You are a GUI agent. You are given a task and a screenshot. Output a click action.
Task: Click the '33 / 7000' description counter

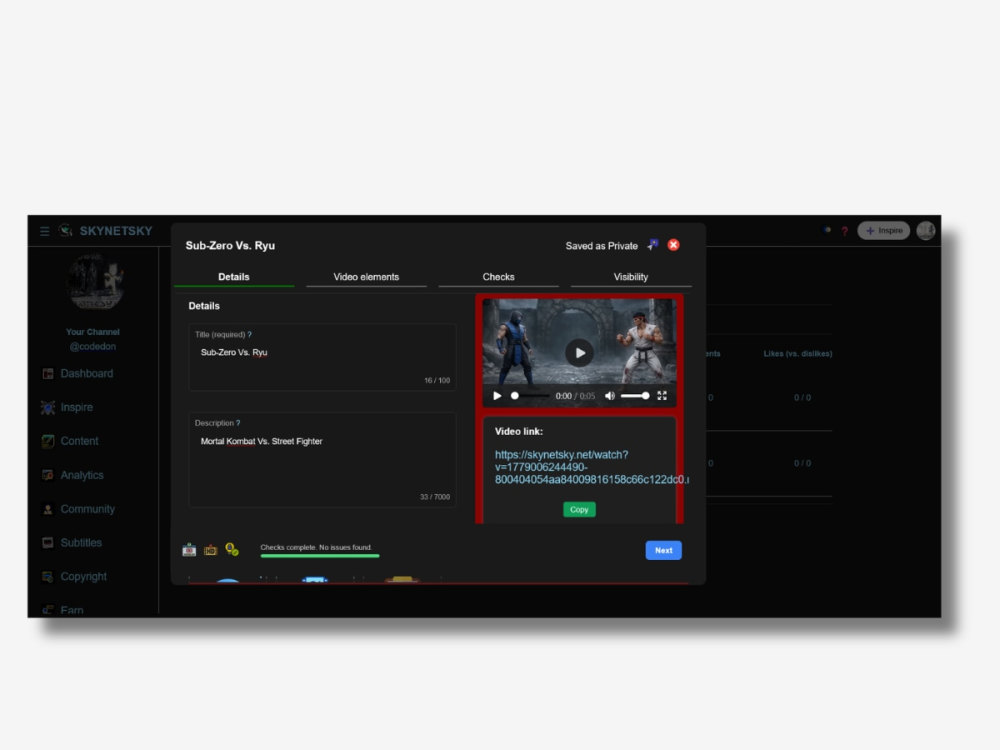click(x=435, y=497)
